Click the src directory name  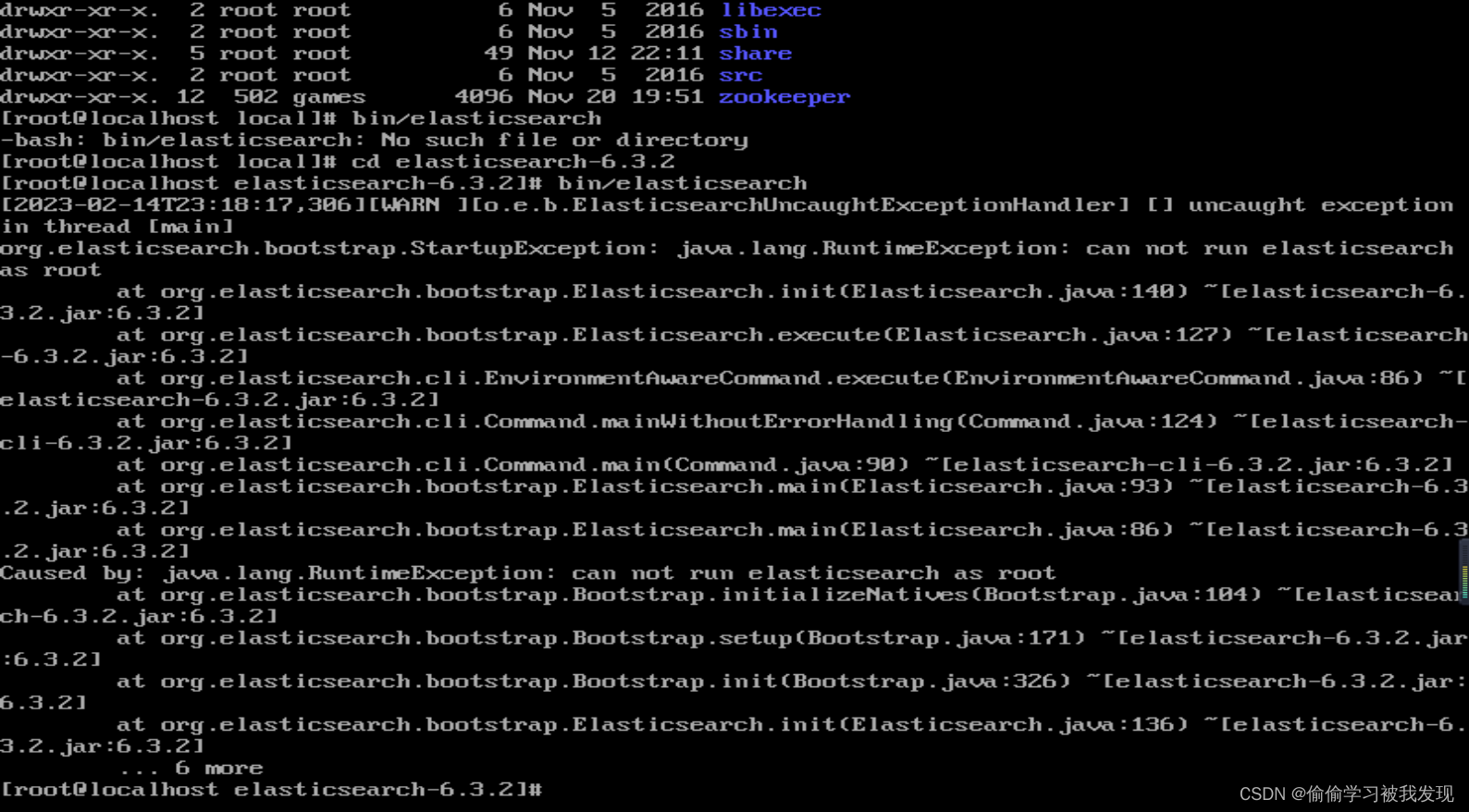click(741, 75)
